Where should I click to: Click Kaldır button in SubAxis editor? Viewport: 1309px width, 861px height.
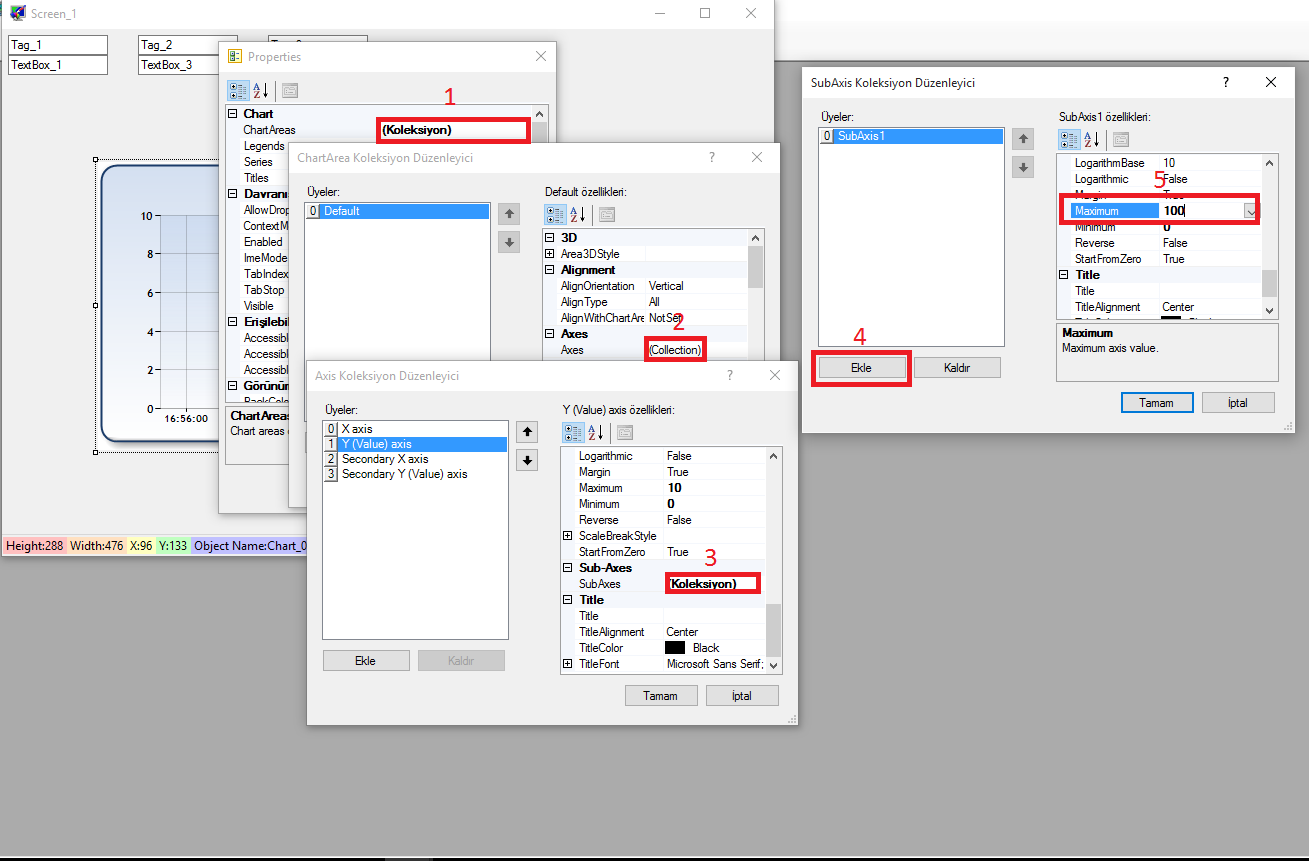(x=957, y=368)
